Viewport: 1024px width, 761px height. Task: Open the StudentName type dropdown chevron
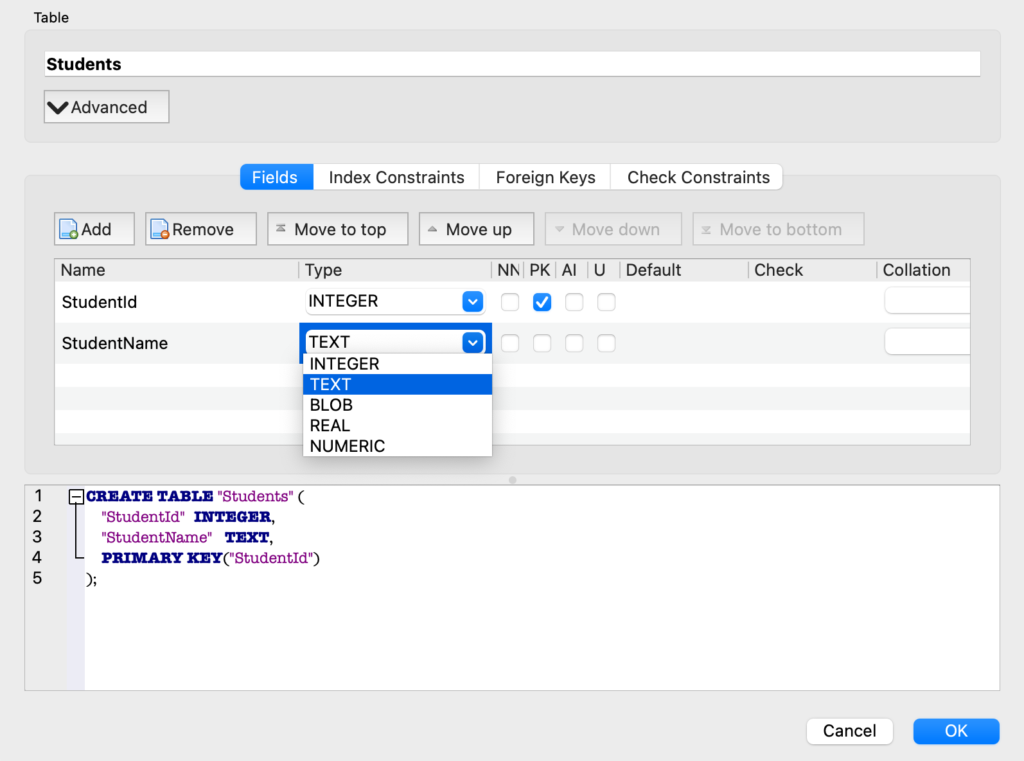(x=471, y=342)
